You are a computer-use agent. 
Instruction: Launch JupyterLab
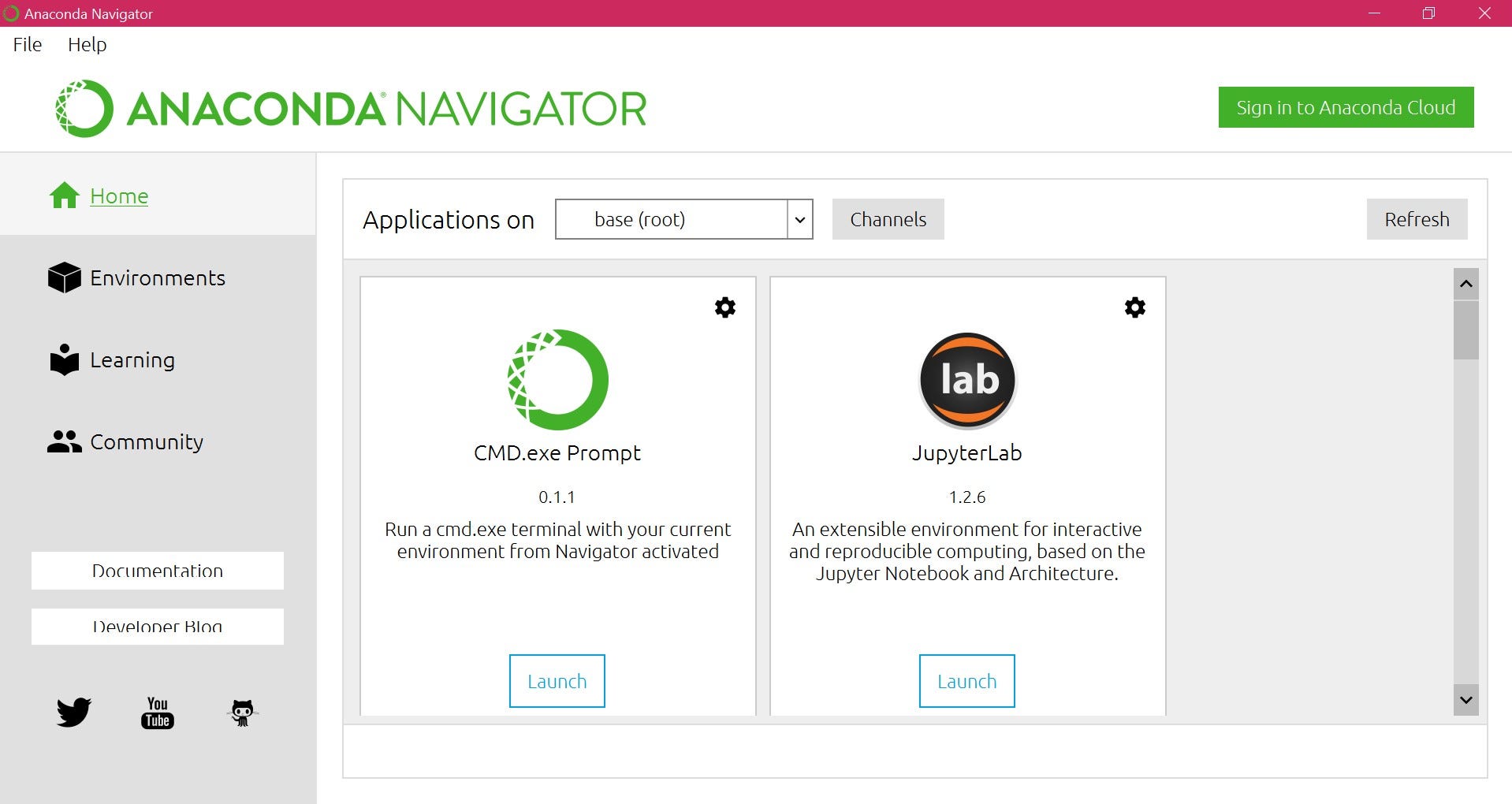tap(967, 681)
